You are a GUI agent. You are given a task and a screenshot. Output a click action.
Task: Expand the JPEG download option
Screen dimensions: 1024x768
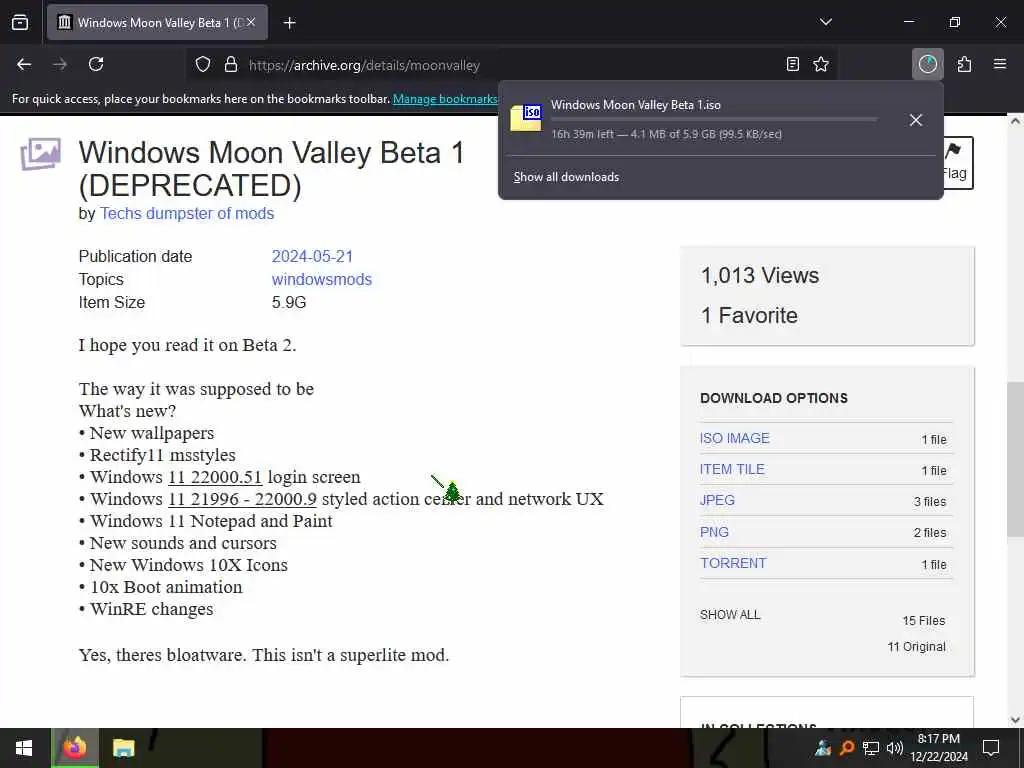point(717,500)
